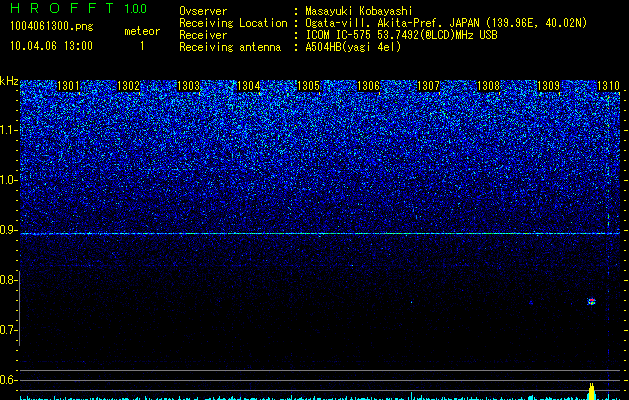This screenshot has height=400, width=629.
Task: Click the HROFFT 1.0.0 title text
Action: tap(79, 8)
